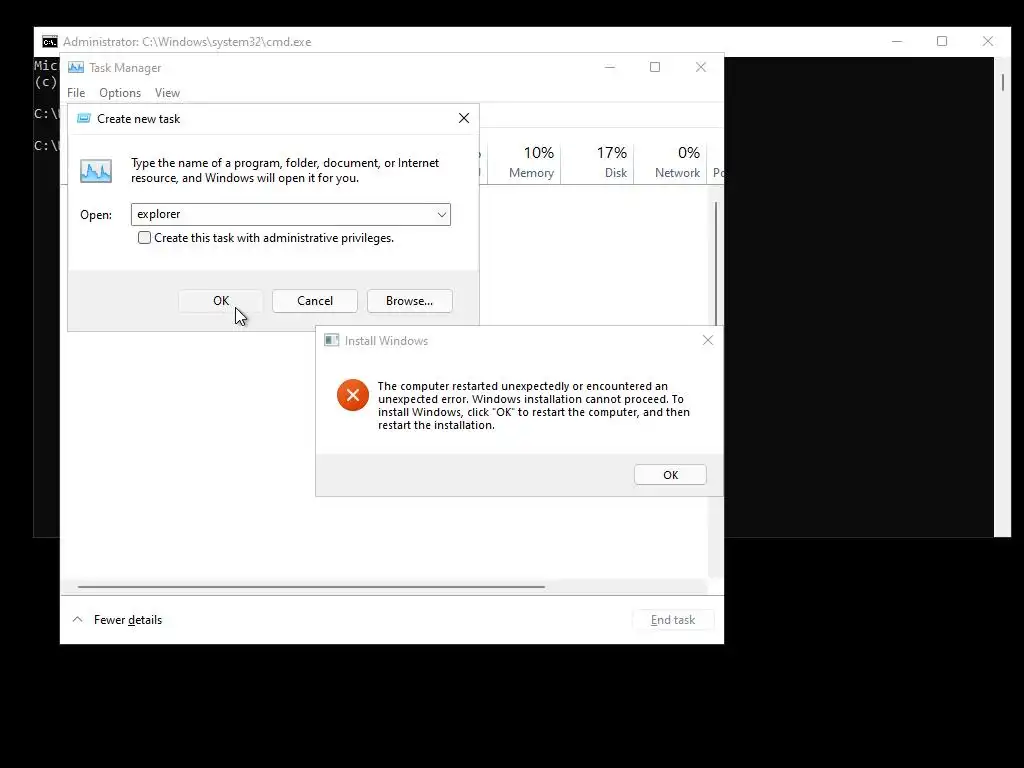This screenshot has height=768, width=1024.
Task: Open Task Manager Options menu
Action: click(x=120, y=93)
